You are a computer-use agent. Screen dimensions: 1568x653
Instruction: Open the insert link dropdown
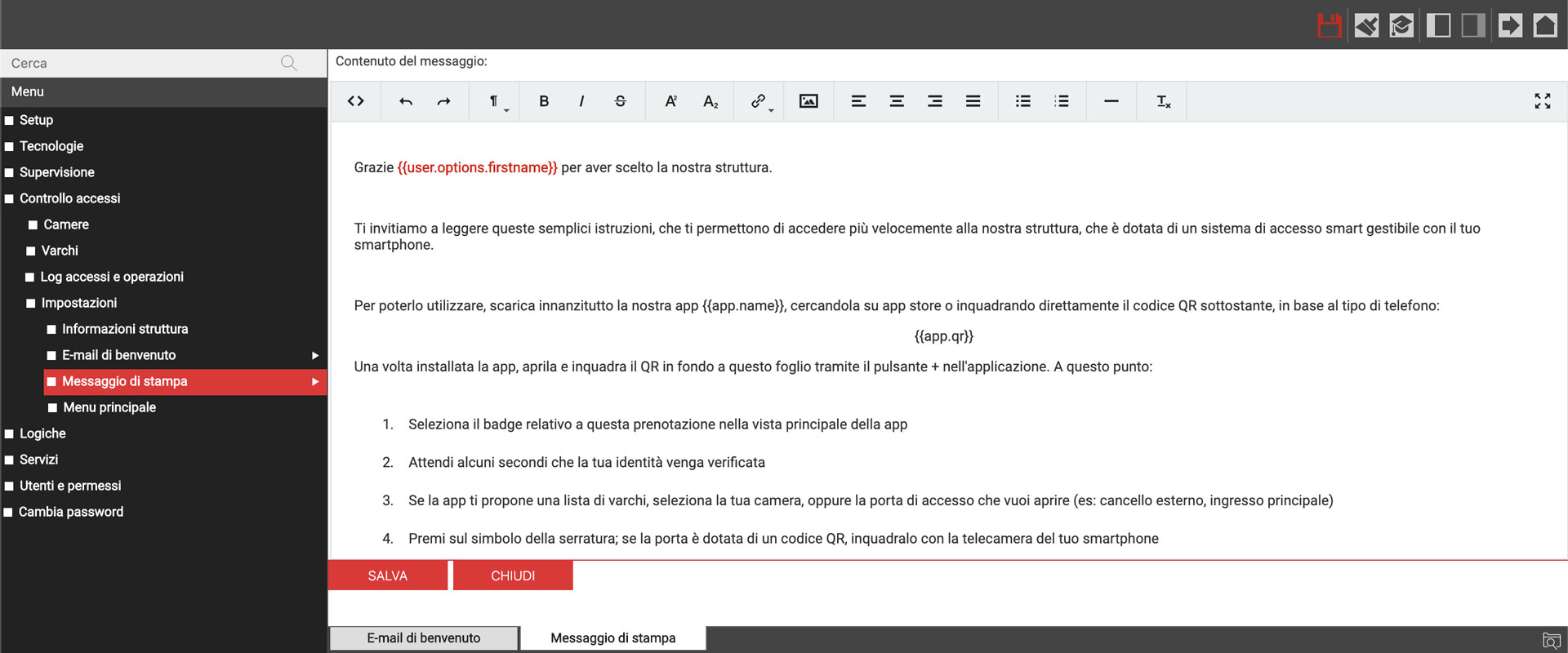[x=760, y=101]
